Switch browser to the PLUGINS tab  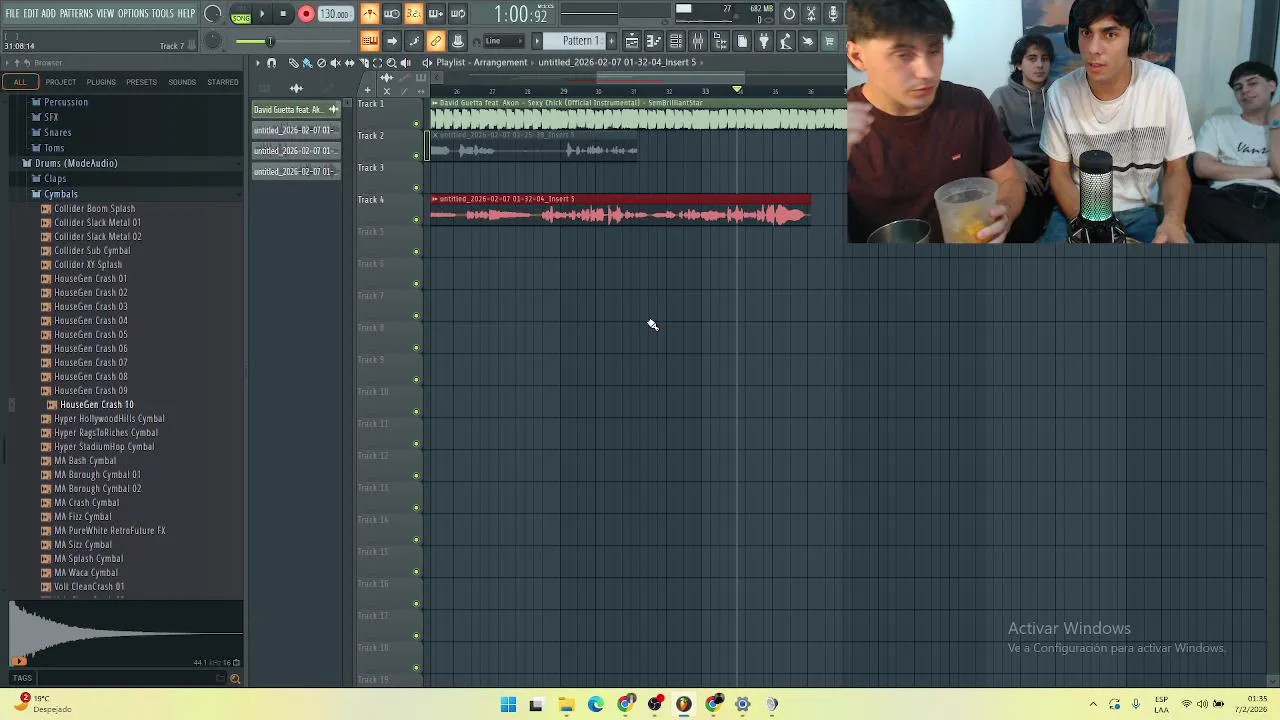pyautogui.click(x=101, y=82)
